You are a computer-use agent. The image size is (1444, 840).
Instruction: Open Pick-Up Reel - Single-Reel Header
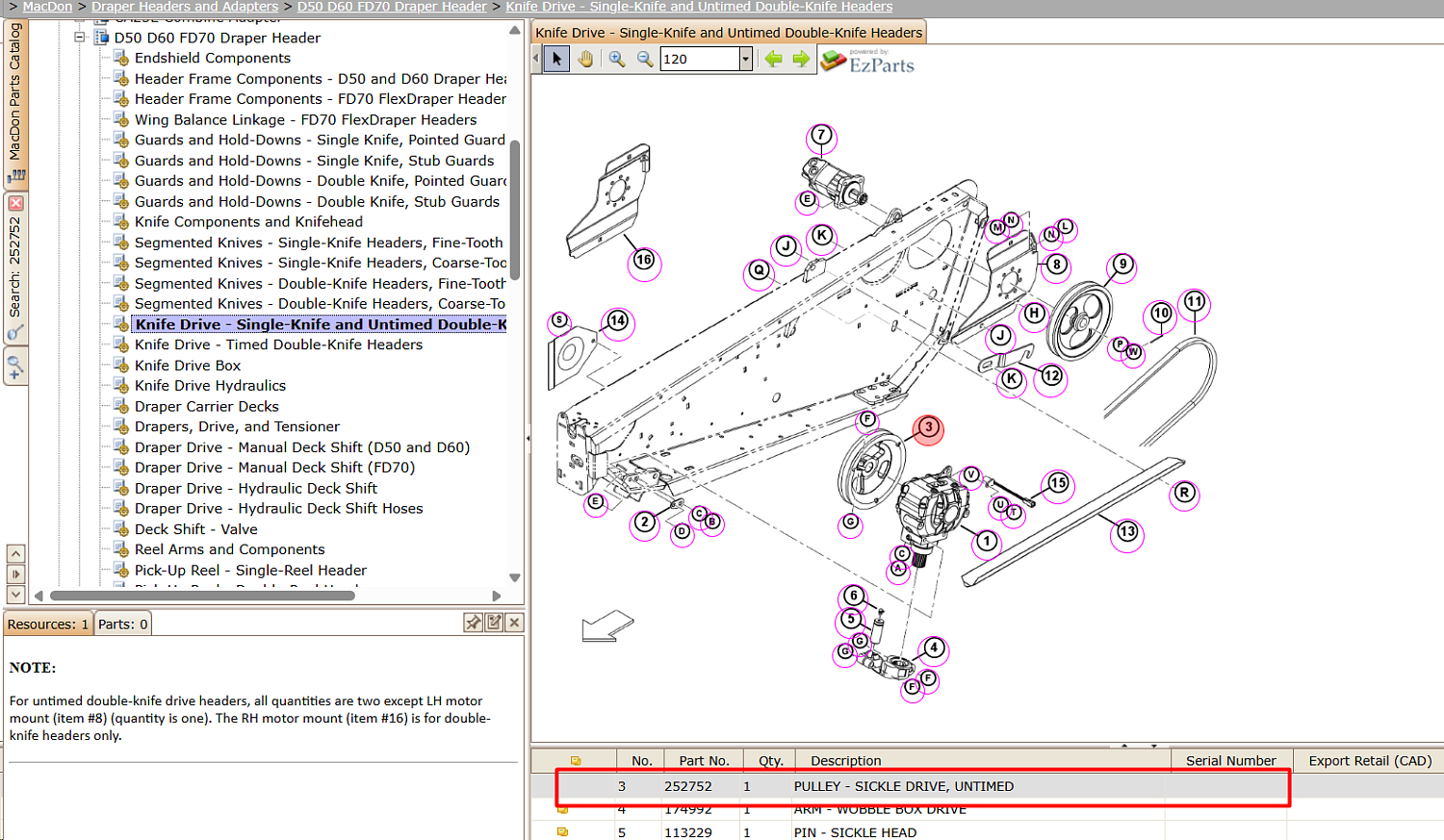click(250, 571)
